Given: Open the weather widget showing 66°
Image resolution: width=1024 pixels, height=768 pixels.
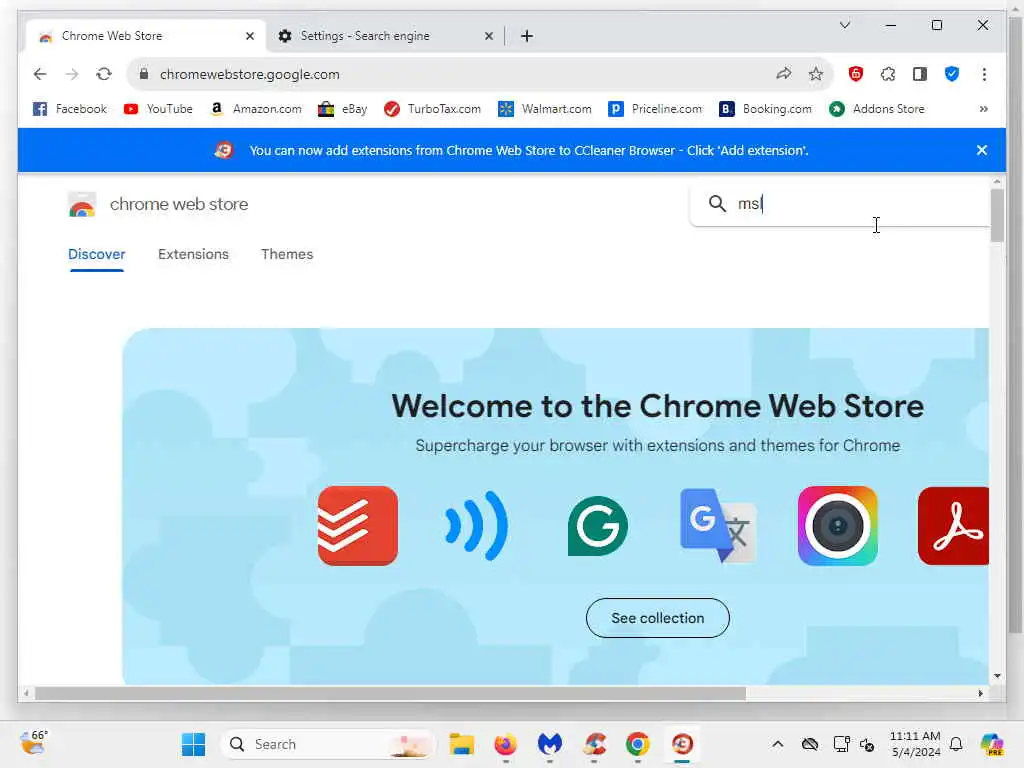Looking at the screenshot, I should pyautogui.click(x=34, y=743).
